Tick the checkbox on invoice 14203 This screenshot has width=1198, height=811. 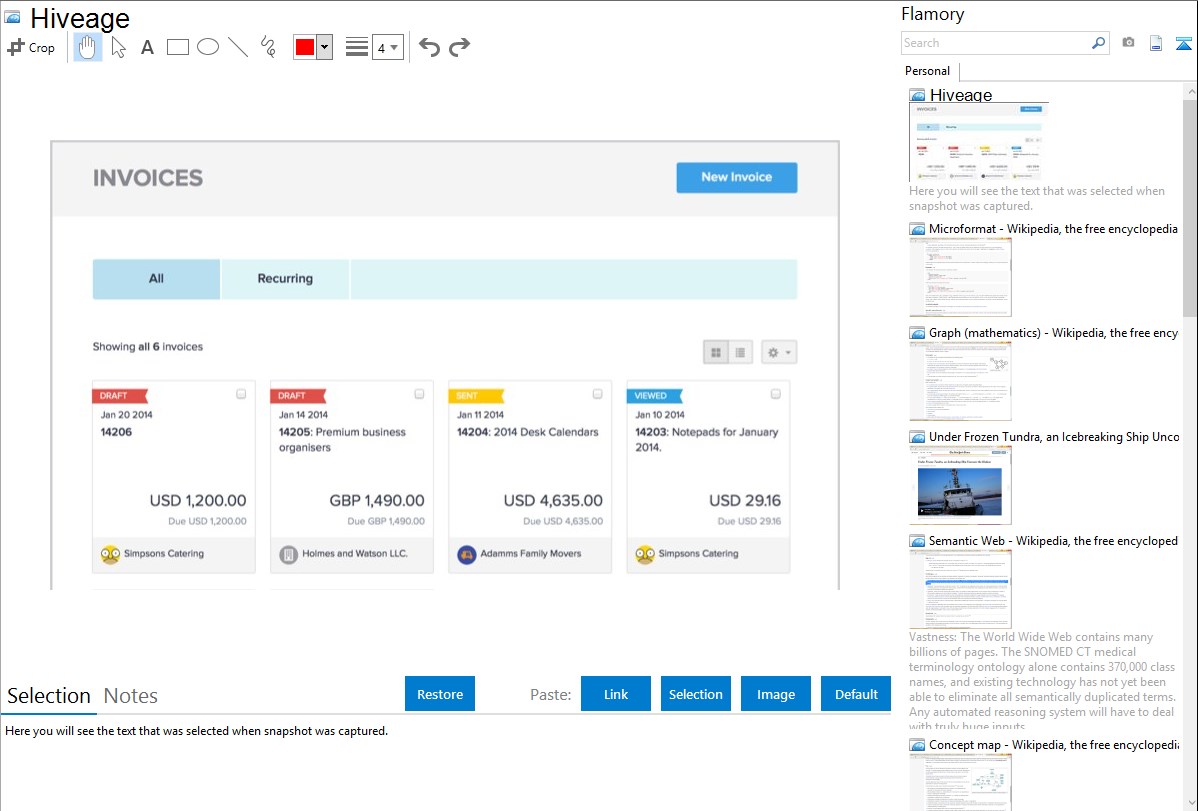point(775,394)
